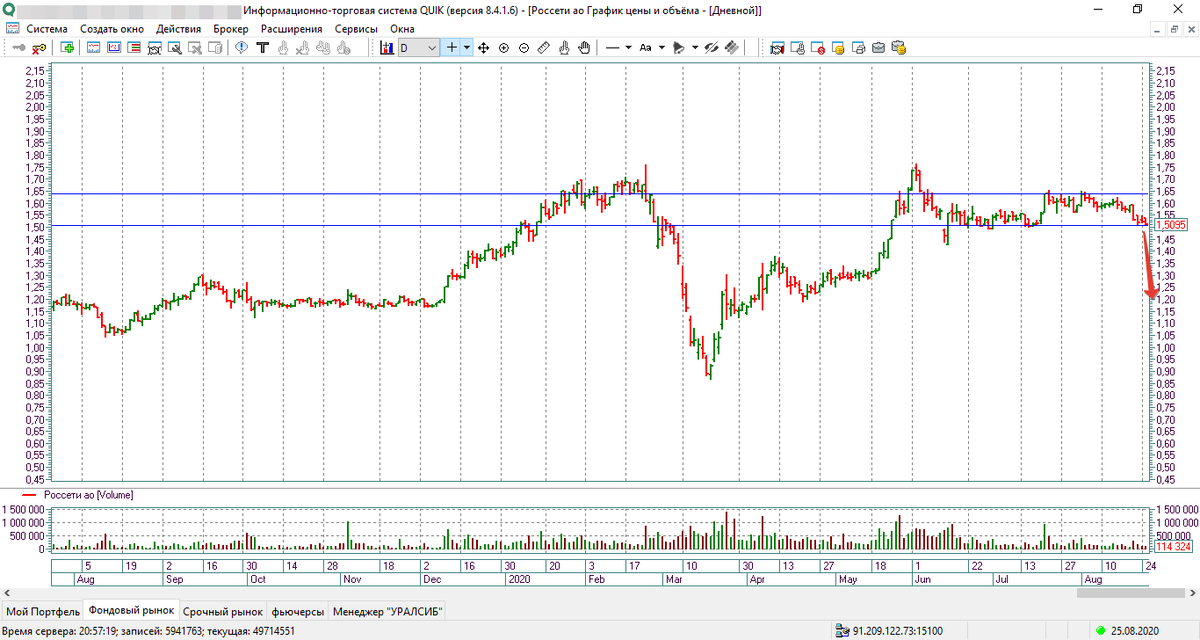Click the QUIK application icon in title bar
The image size is (1200, 640).
10,9
